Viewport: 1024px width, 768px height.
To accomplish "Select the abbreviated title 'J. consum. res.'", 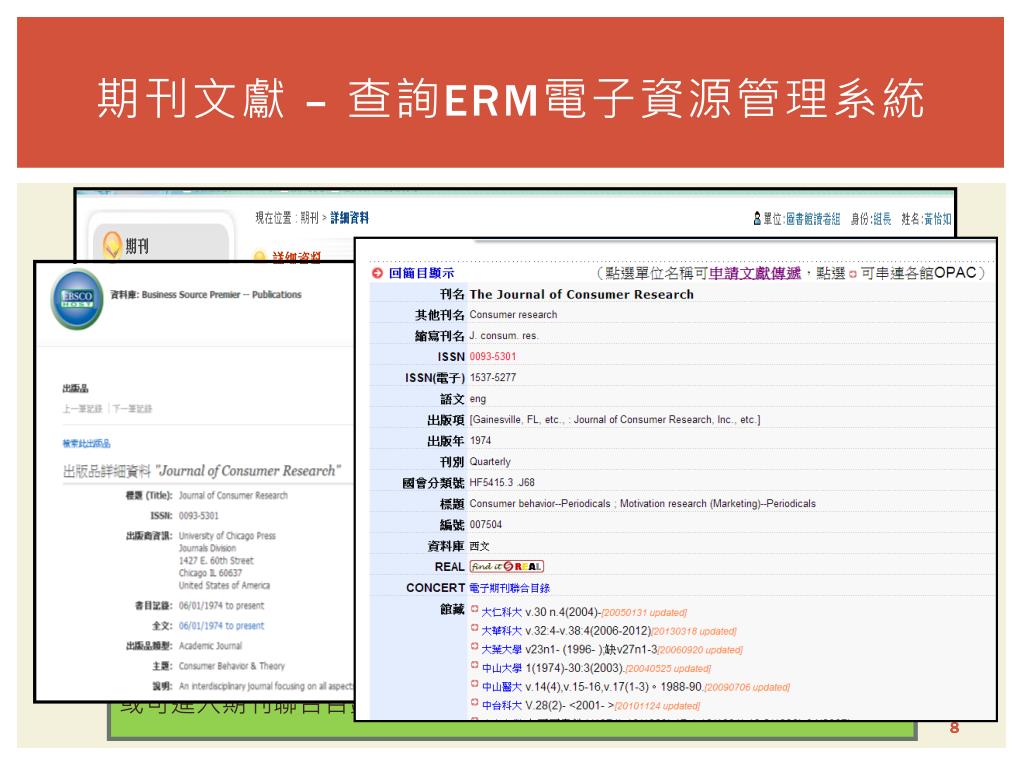I will (504, 336).
